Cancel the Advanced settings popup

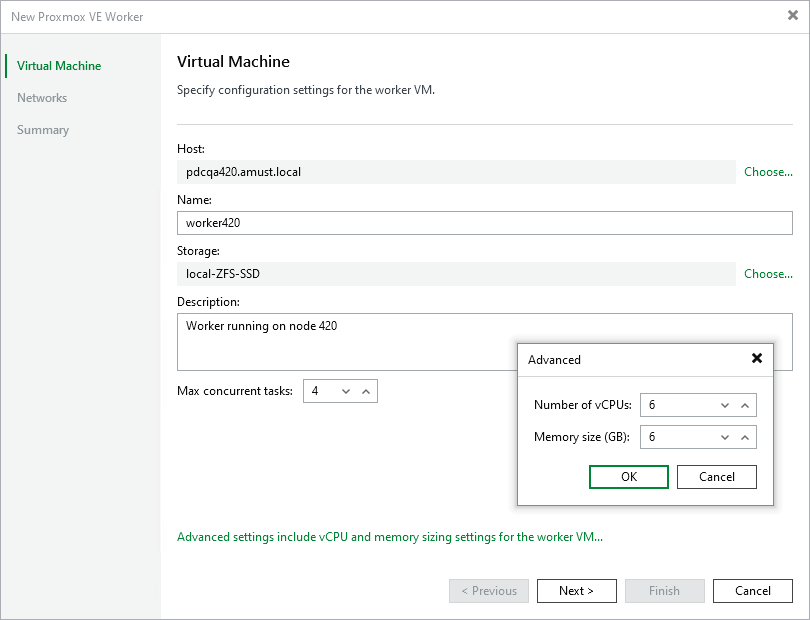tap(717, 477)
